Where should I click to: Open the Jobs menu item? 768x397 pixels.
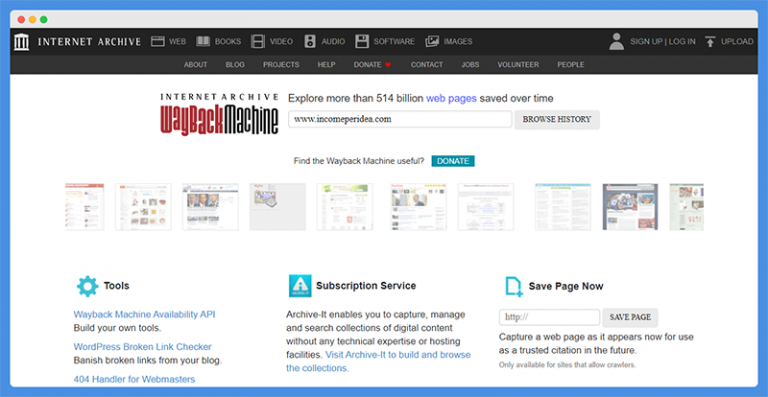click(470, 65)
